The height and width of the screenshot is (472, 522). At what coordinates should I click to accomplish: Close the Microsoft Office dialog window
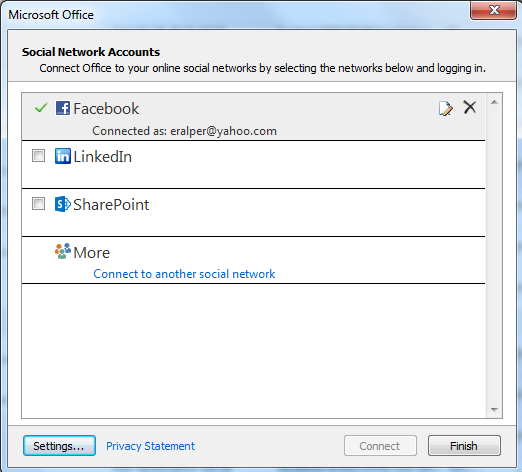[x=494, y=10]
